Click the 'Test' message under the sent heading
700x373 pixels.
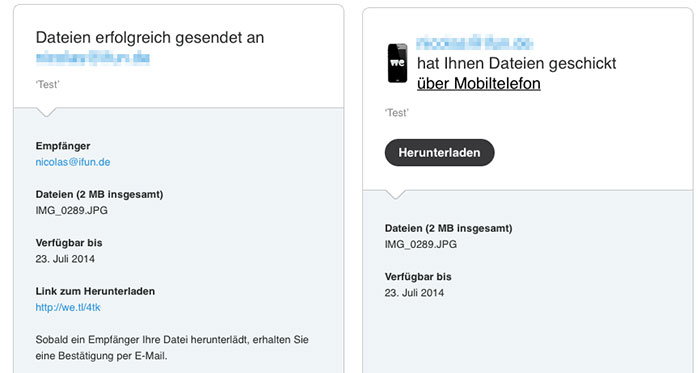tap(47, 85)
